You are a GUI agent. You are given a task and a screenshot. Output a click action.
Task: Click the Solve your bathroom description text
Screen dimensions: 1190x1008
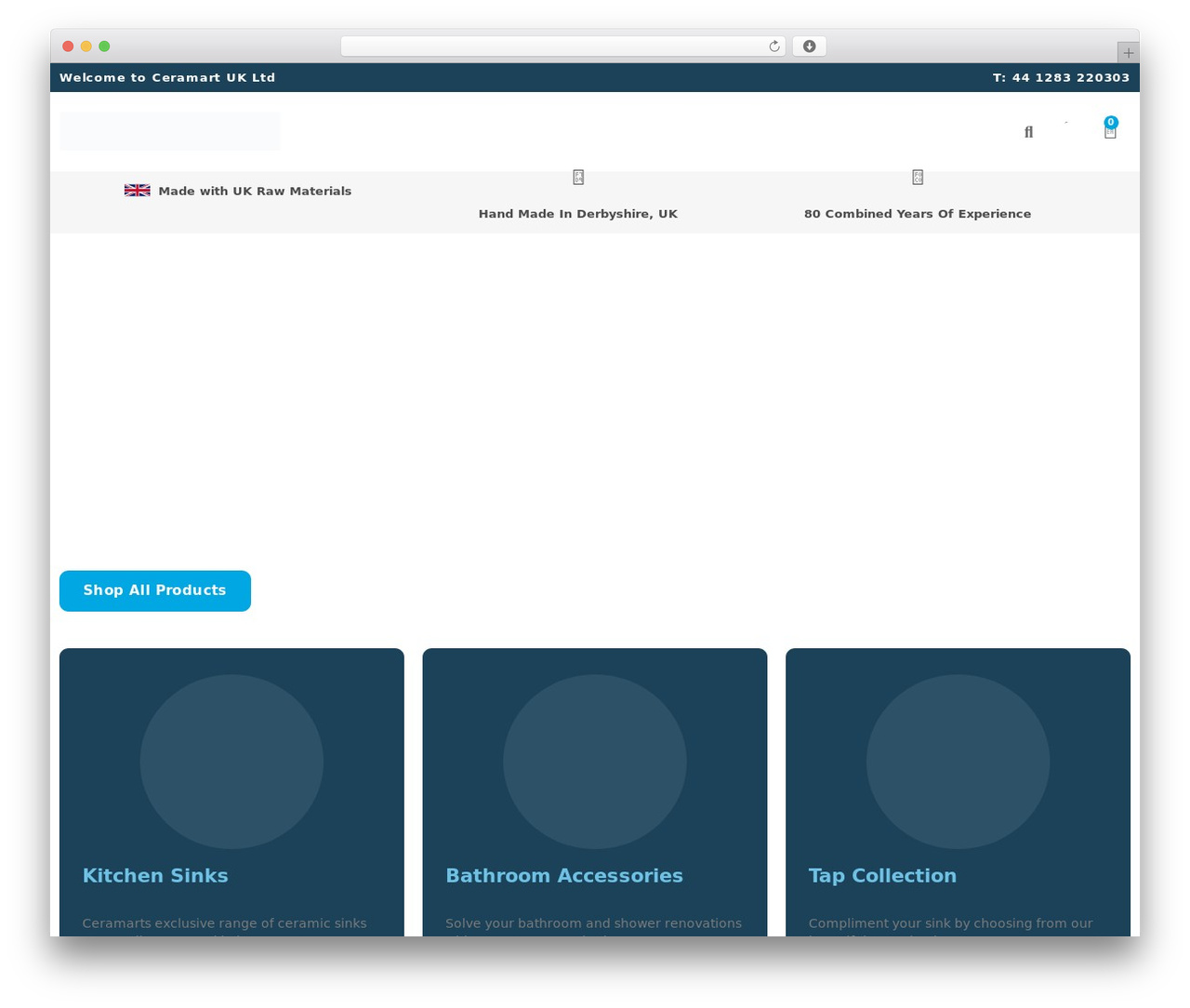tap(593, 924)
